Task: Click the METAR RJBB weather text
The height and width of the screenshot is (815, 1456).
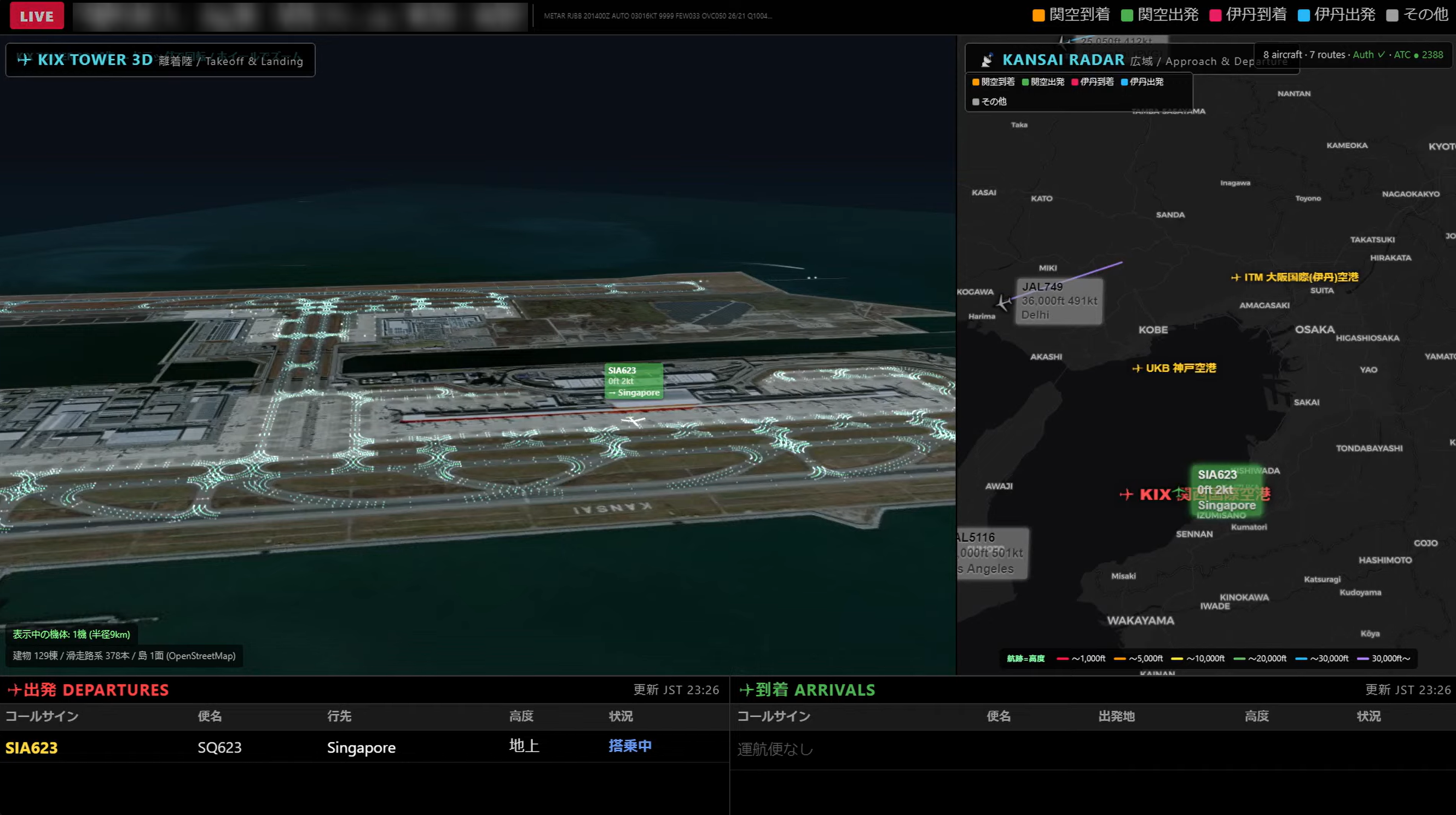Action: [x=657, y=16]
